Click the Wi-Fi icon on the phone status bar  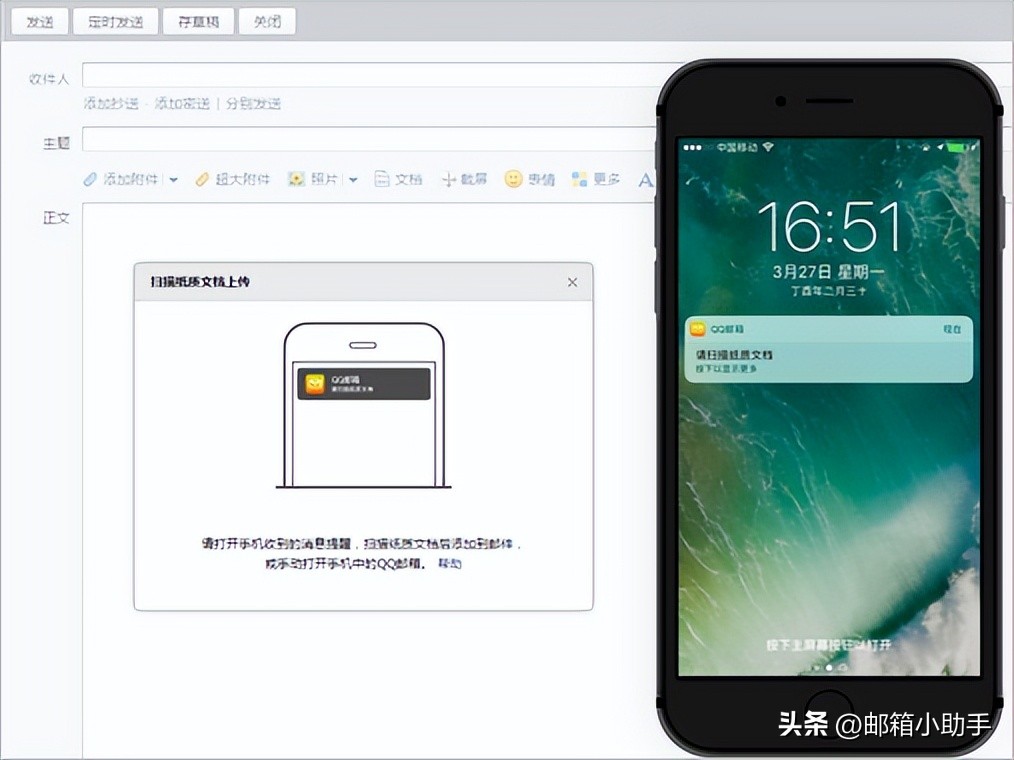coord(767,146)
